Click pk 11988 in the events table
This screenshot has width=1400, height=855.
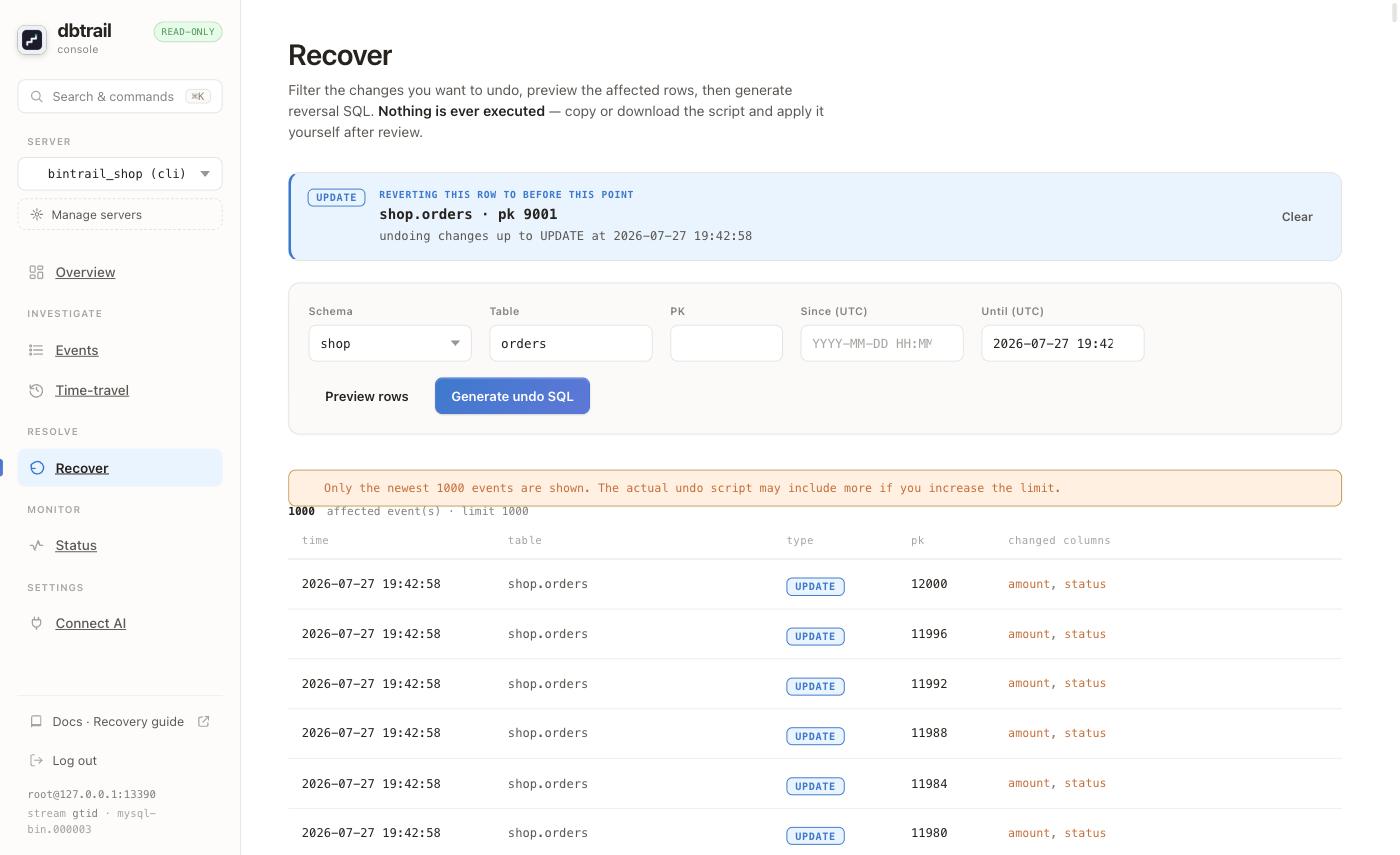pos(929,733)
